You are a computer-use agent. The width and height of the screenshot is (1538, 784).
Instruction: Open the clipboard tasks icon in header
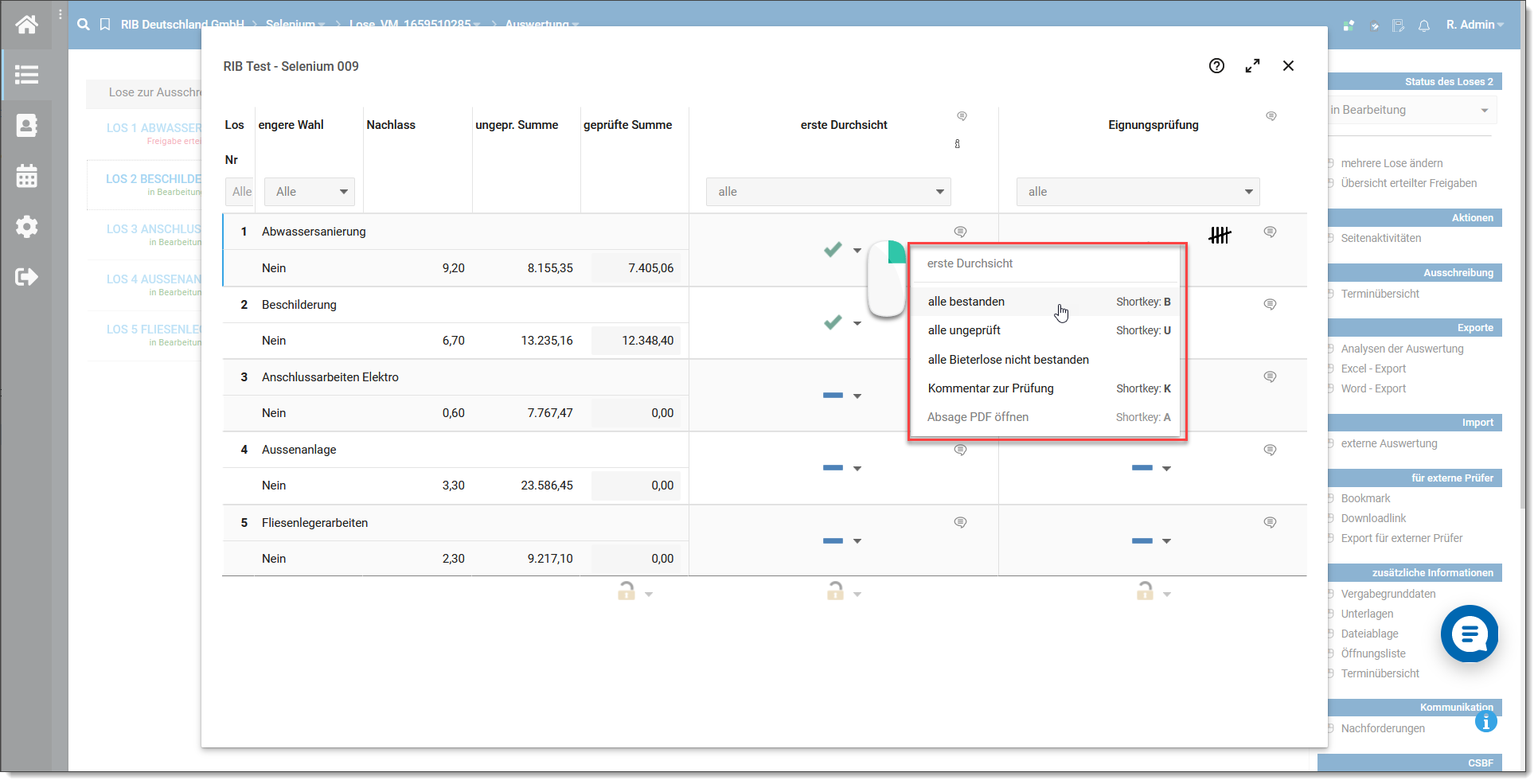tap(1374, 25)
